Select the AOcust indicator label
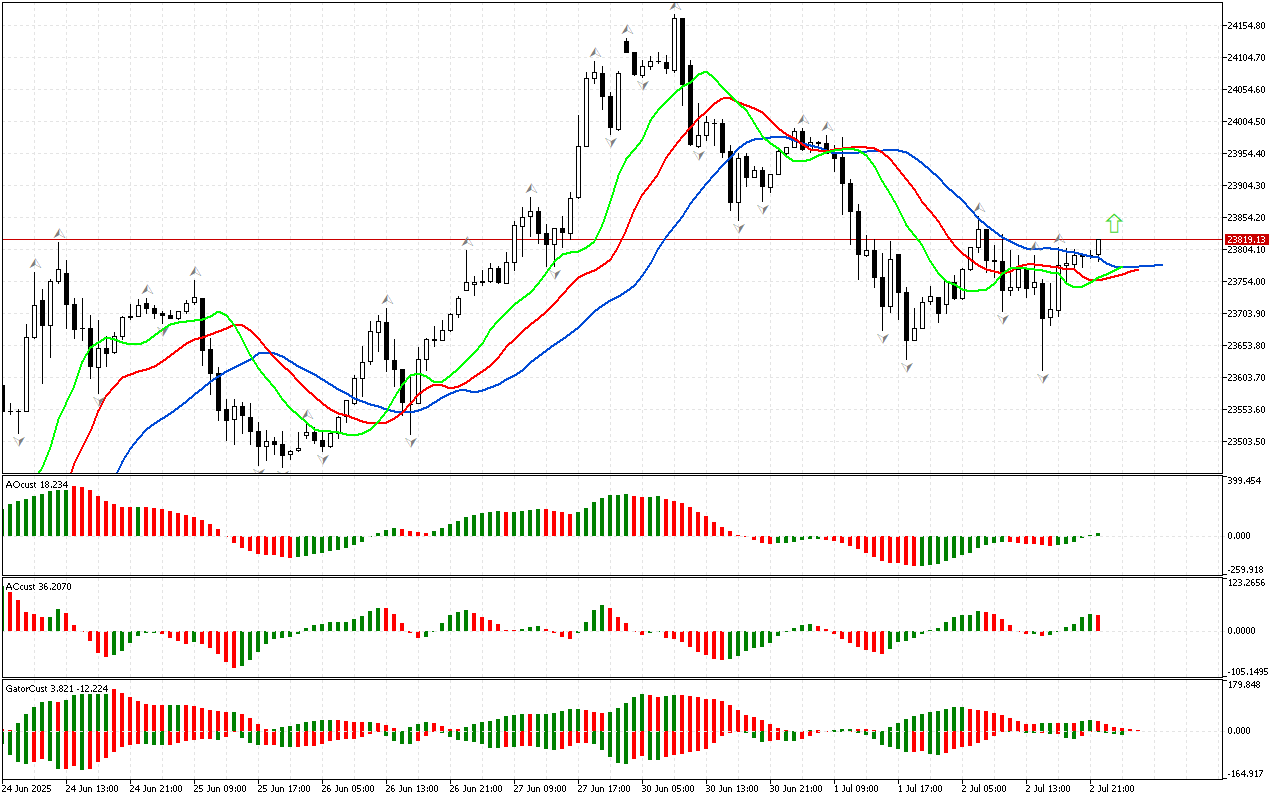This screenshot has height=800, width=1280. click(37, 484)
